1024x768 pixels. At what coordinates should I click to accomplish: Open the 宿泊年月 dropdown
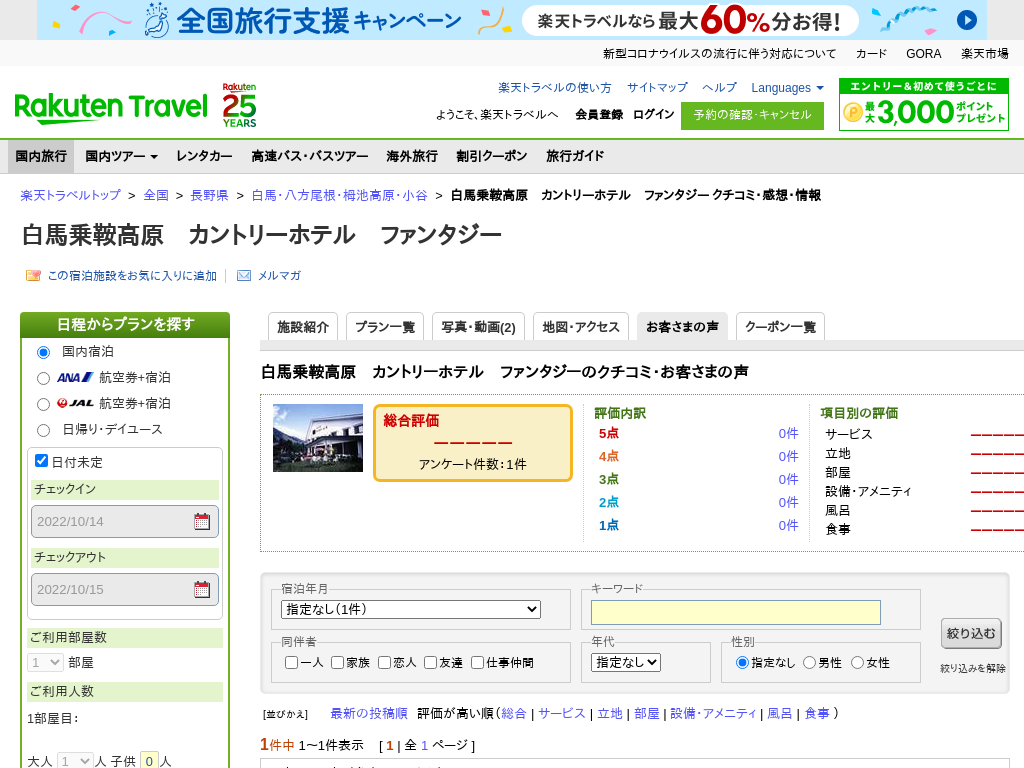tap(411, 609)
